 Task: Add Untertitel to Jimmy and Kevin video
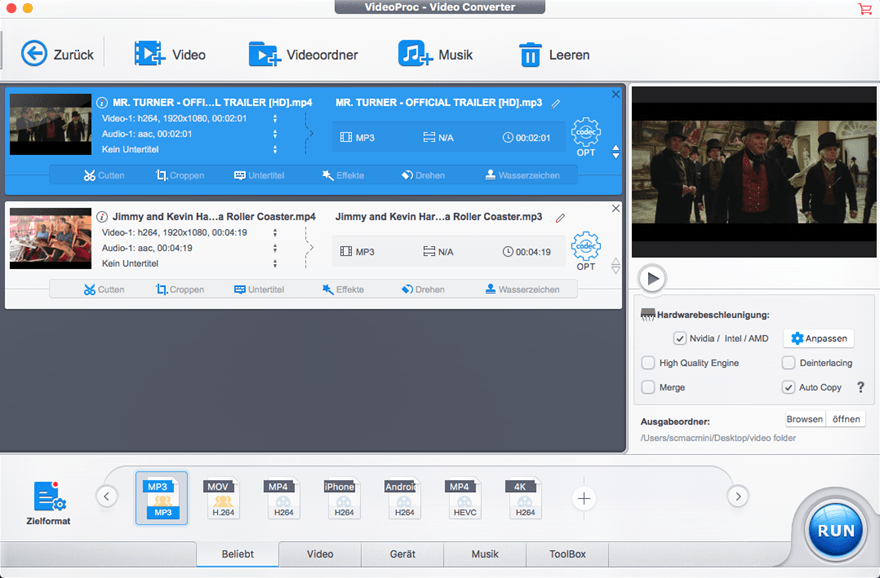point(259,290)
